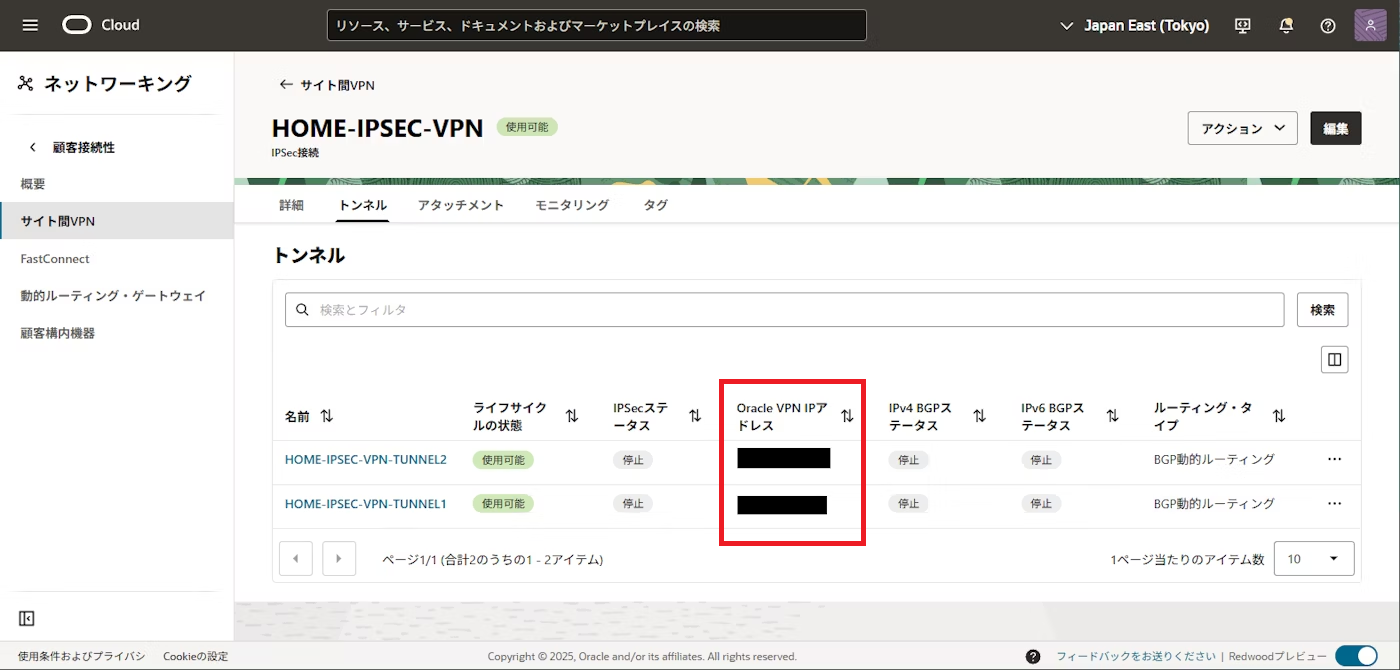Click ページ1/1 pagination summary text

point(493,559)
